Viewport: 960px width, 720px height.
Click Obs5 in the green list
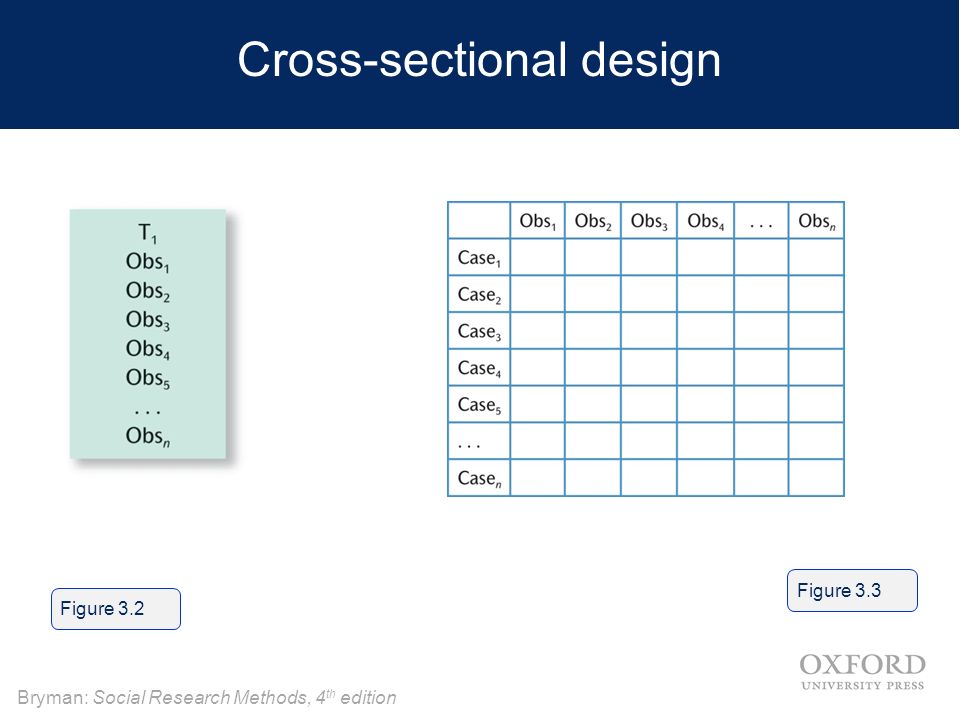[148, 378]
